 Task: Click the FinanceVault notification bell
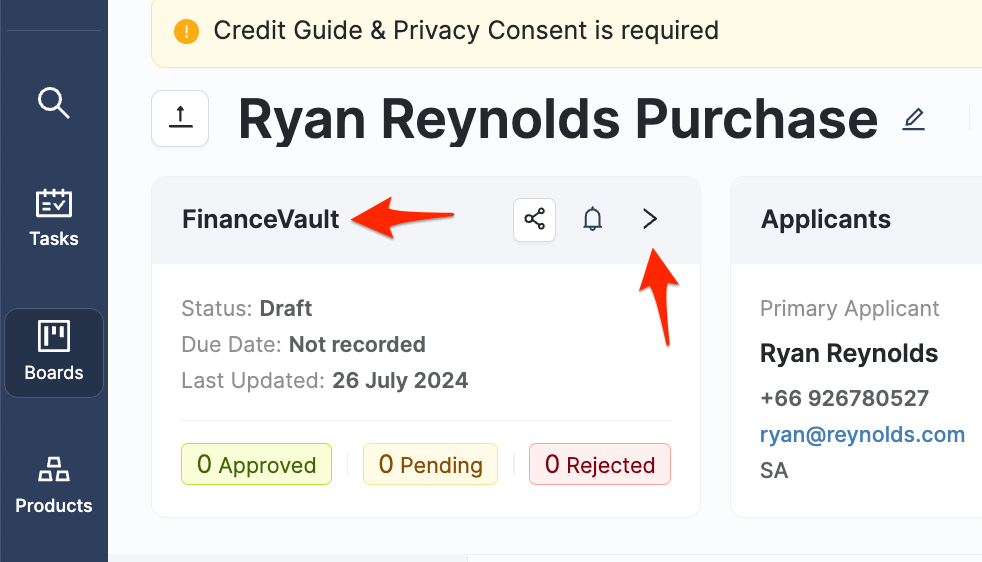click(593, 219)
